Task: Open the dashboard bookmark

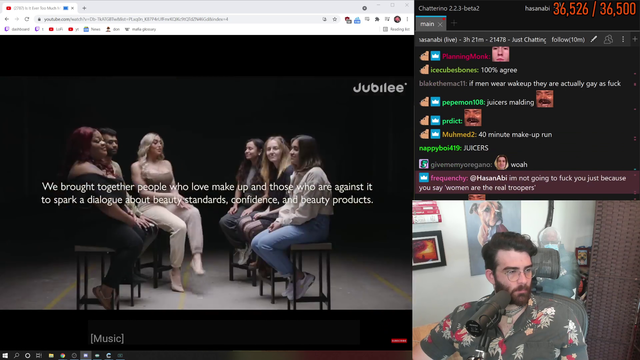Action: [17, 29]
